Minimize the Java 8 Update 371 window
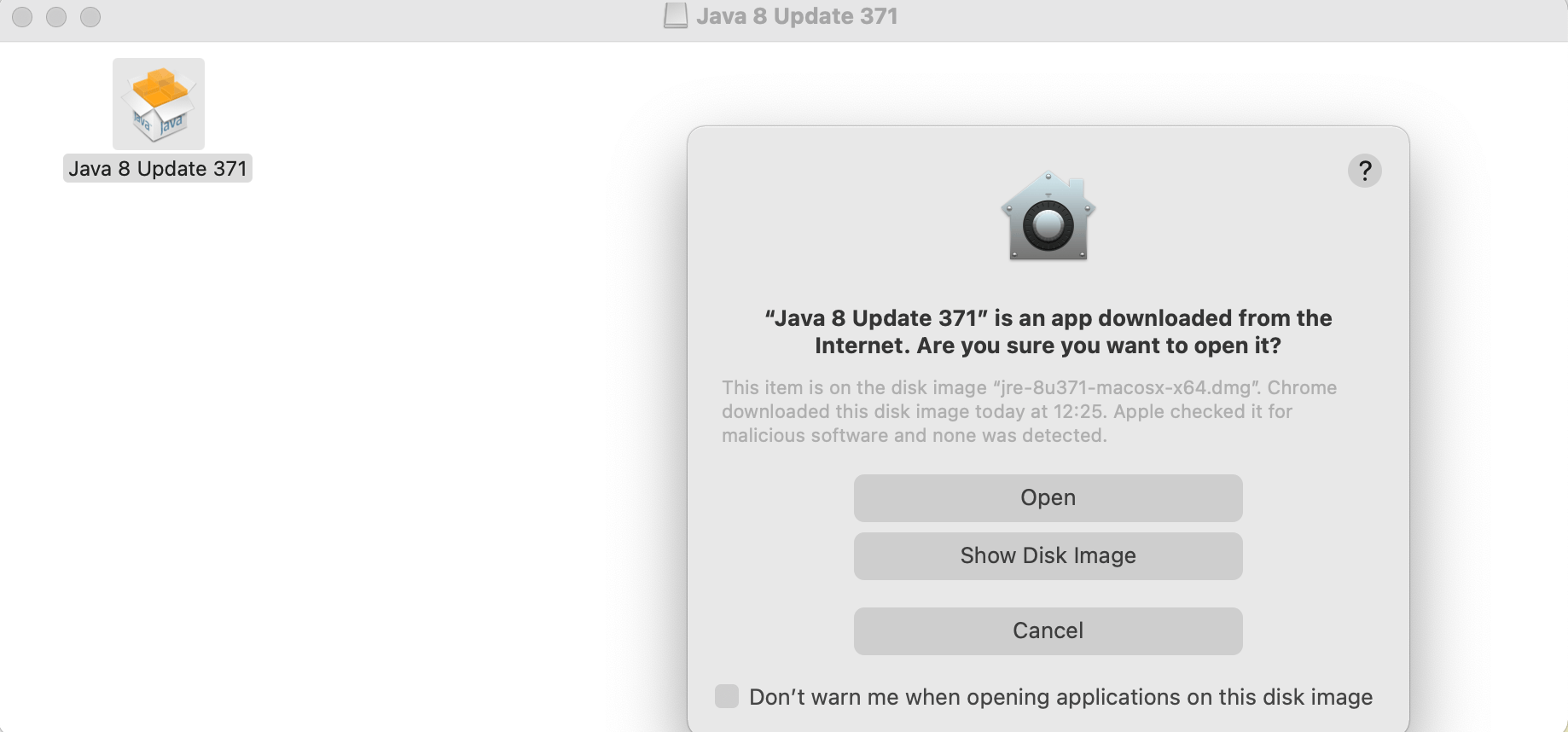This screenshot has height=732, width=1568. [x=56, y=16]
